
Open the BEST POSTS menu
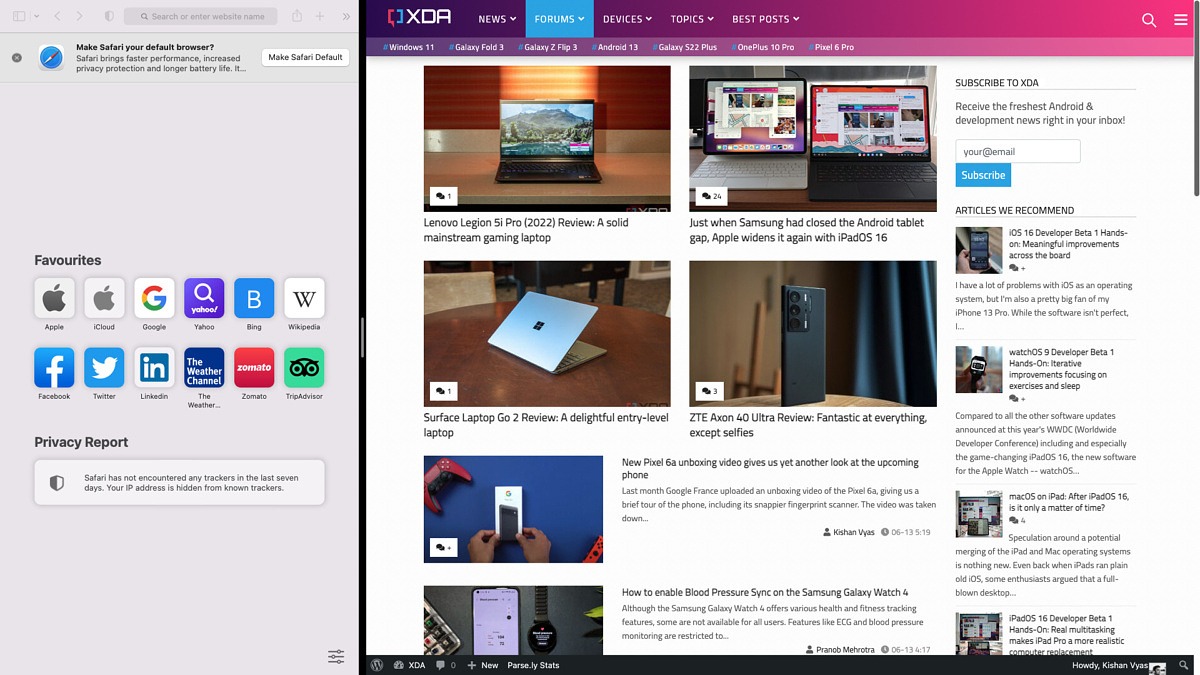(764, 19)
